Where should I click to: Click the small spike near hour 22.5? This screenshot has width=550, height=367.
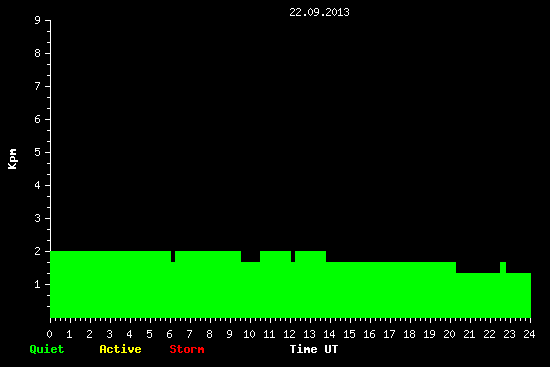[x=503, y=267]
